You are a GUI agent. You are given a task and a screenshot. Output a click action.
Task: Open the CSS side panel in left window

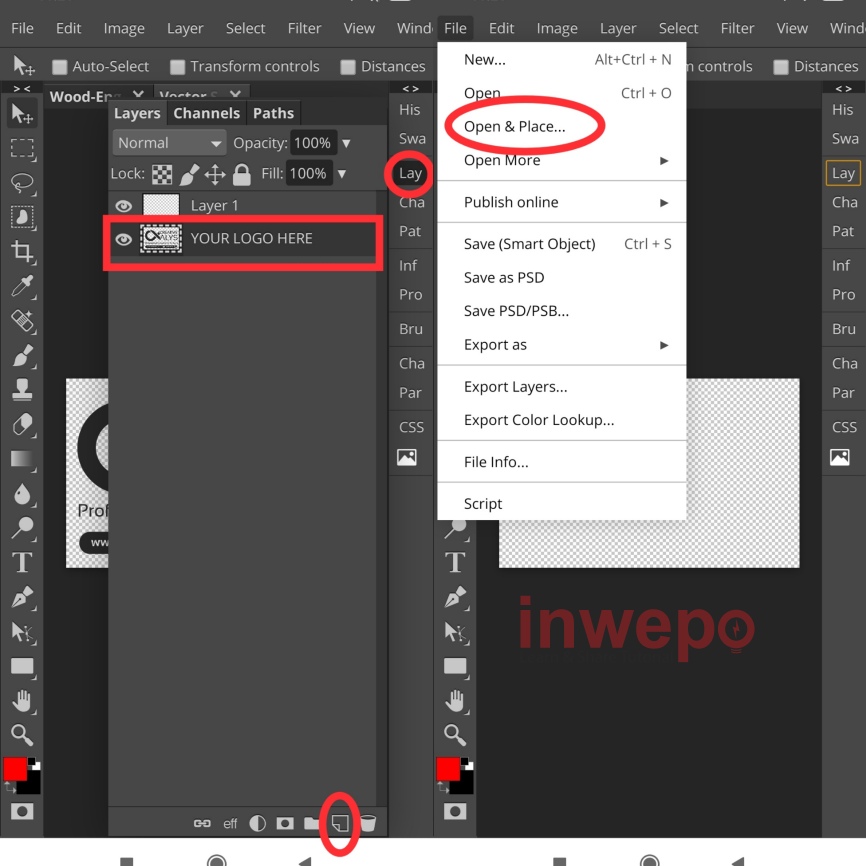click(411, 427)
